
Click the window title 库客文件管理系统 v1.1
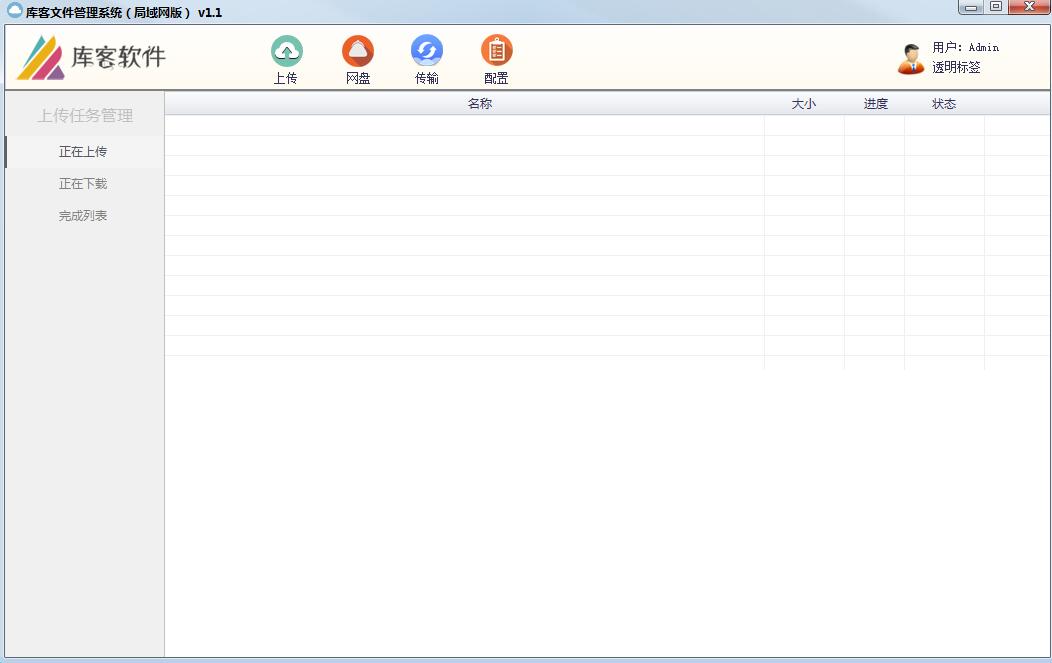pos(124,12)
